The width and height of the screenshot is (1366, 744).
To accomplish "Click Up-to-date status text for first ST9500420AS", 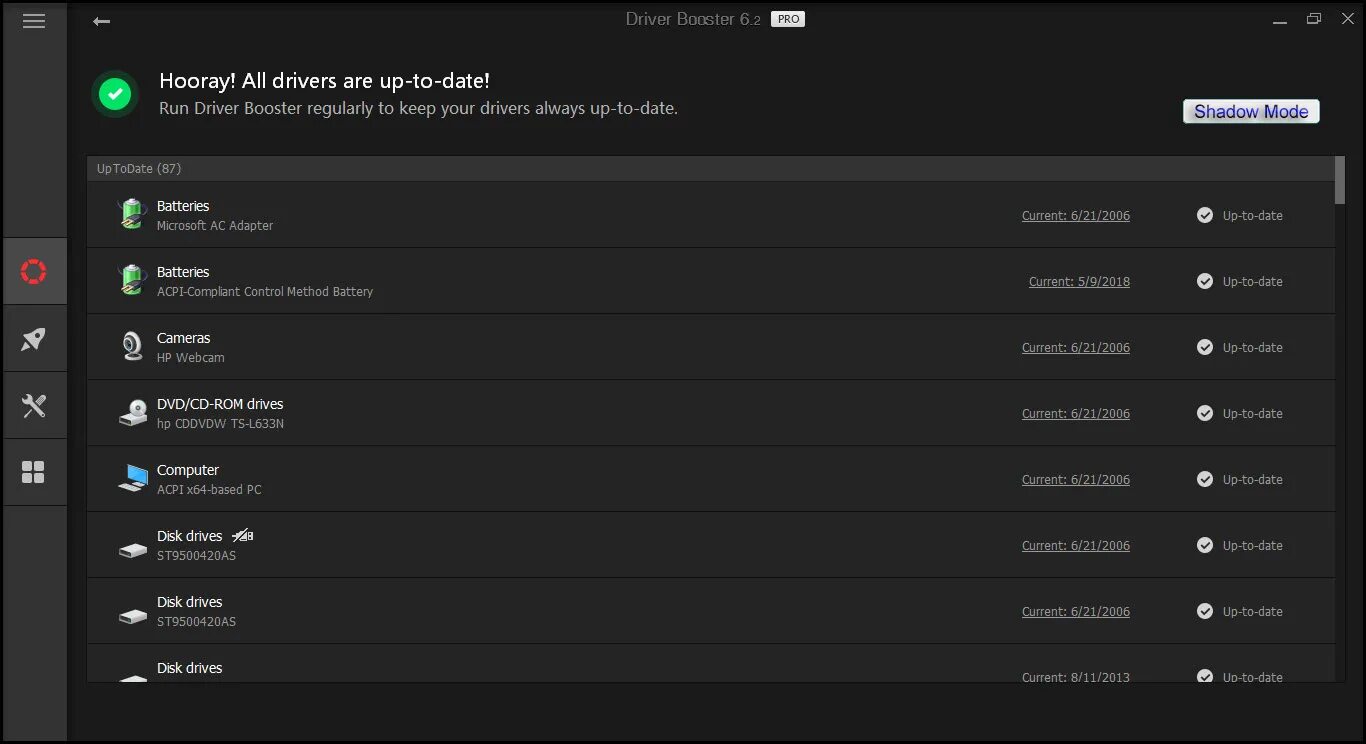I will click(1252, 545).
